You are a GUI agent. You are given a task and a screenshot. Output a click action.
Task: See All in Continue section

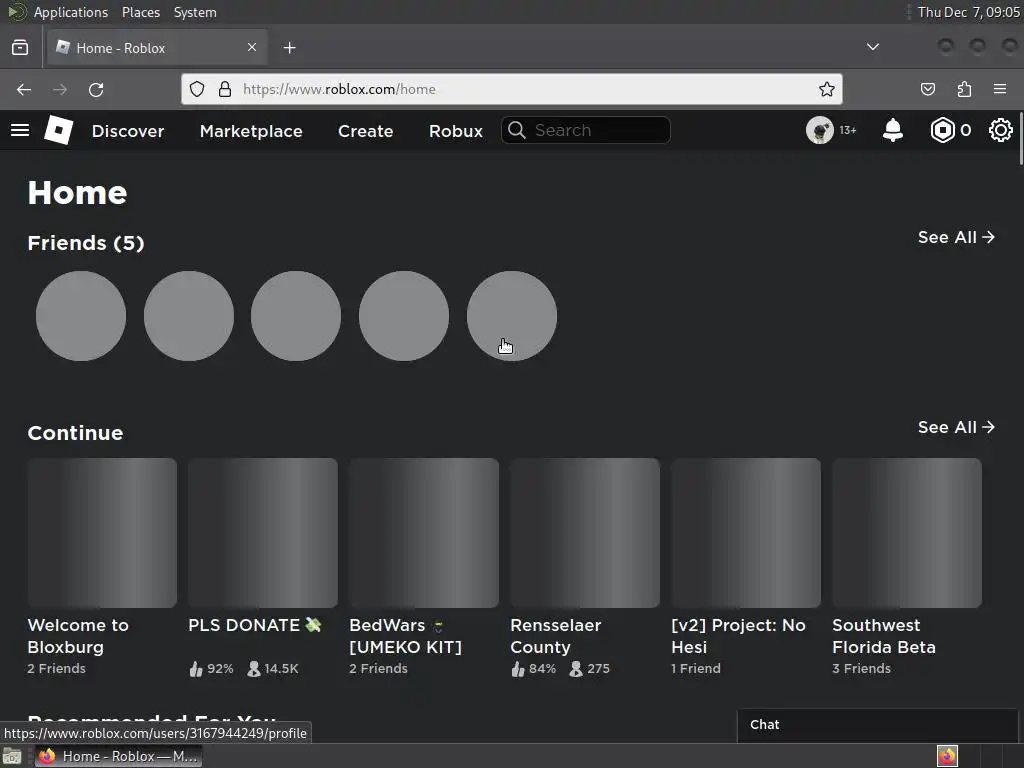956,427
